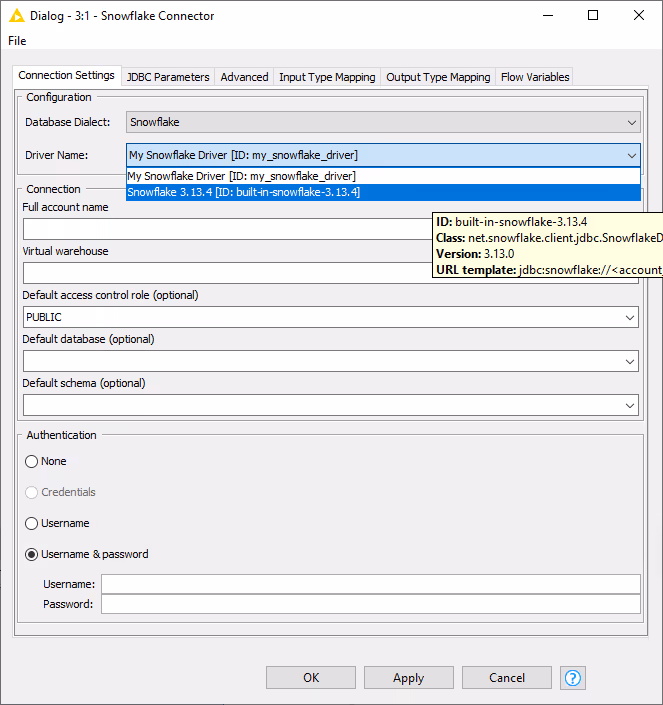Expand the Database Dialect dropdown

[x=631, y=122]
